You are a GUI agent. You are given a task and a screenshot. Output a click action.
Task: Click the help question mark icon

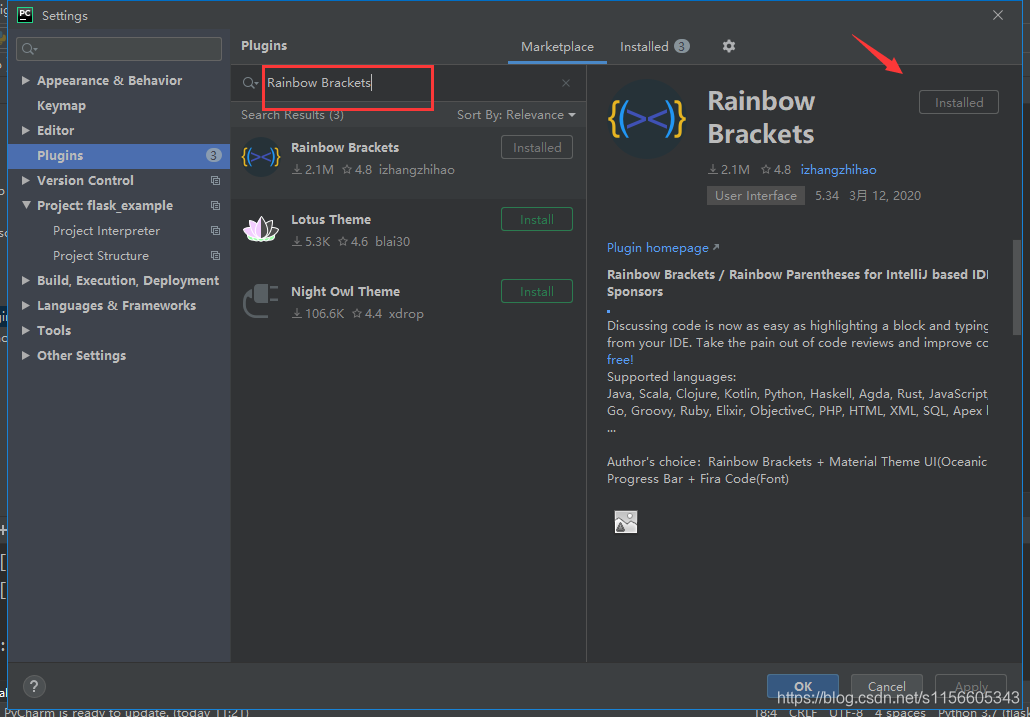tap(34, 686)
